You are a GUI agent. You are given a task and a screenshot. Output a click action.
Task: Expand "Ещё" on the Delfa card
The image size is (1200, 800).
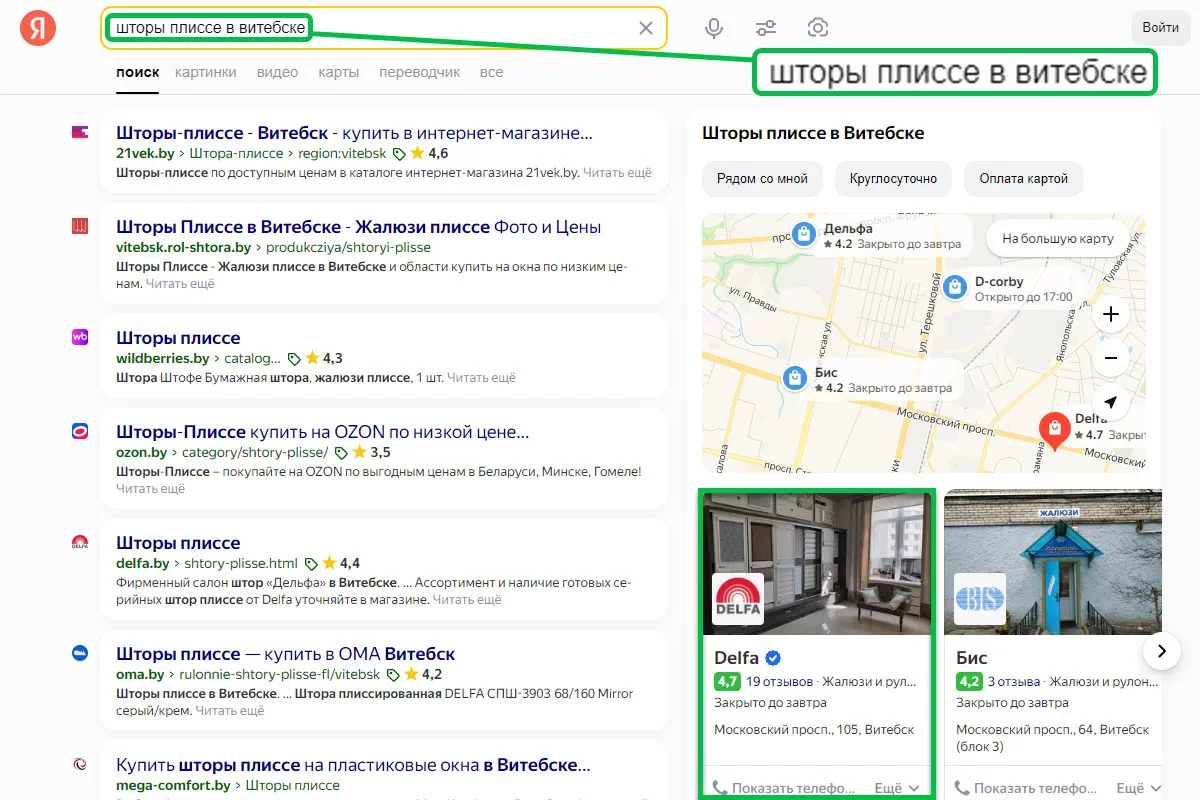pyautogui.click(x=896, y=788)
